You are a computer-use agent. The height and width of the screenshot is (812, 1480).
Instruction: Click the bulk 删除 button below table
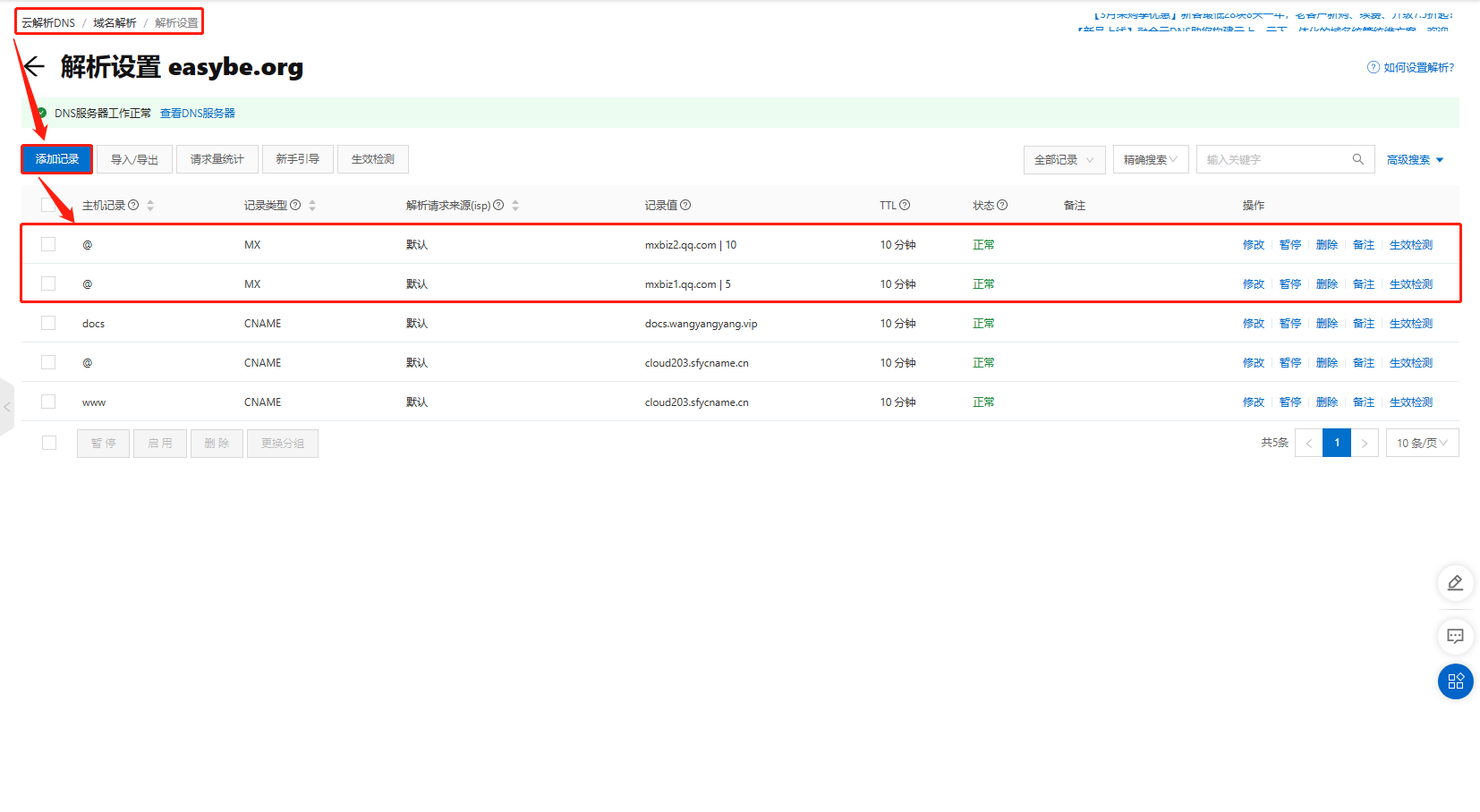pyautogui.click(x=217, y=443)
